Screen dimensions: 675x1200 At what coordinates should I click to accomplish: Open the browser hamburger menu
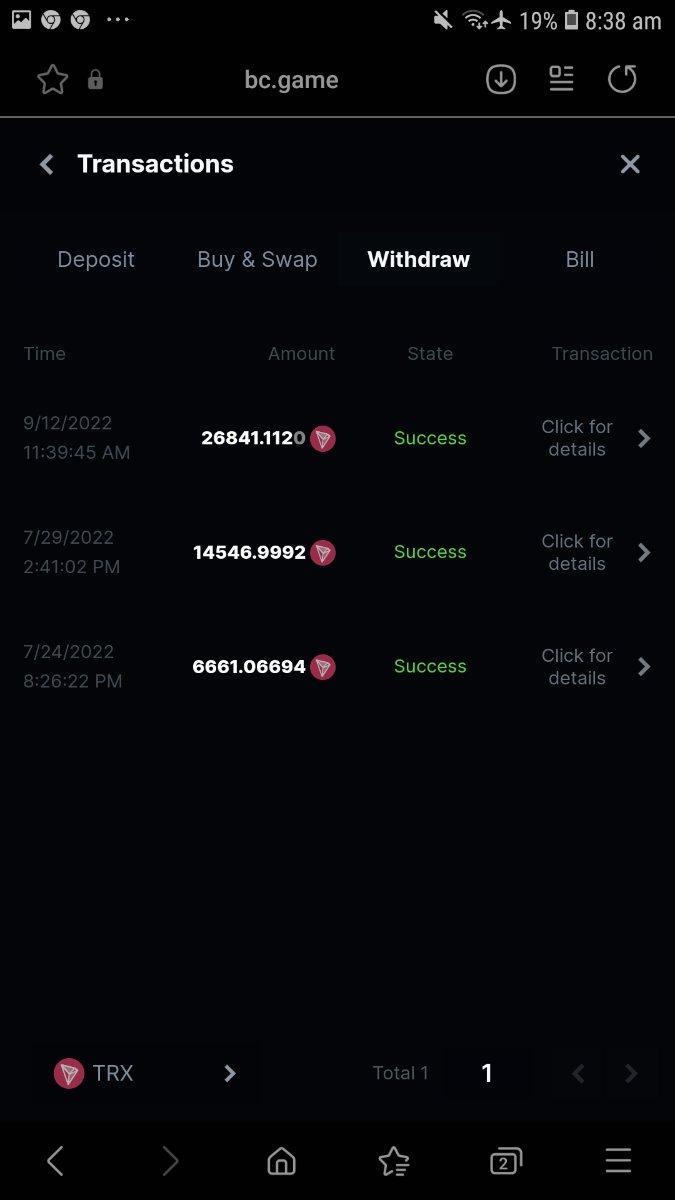[x=618, y=1161]
